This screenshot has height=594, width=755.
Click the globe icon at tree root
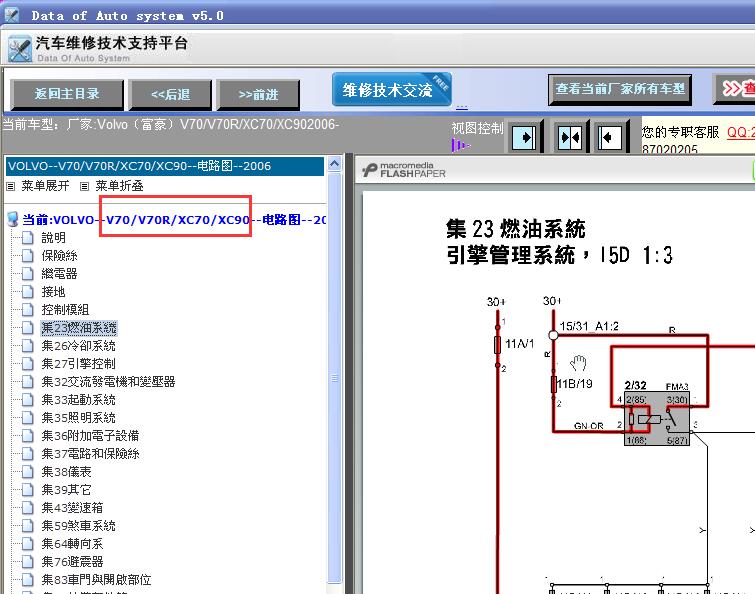[13, 220]
